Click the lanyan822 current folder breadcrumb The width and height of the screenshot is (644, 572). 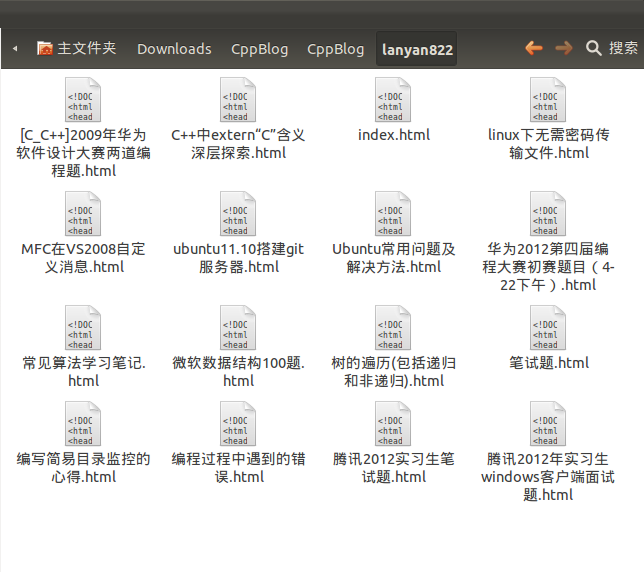(417, 48)
